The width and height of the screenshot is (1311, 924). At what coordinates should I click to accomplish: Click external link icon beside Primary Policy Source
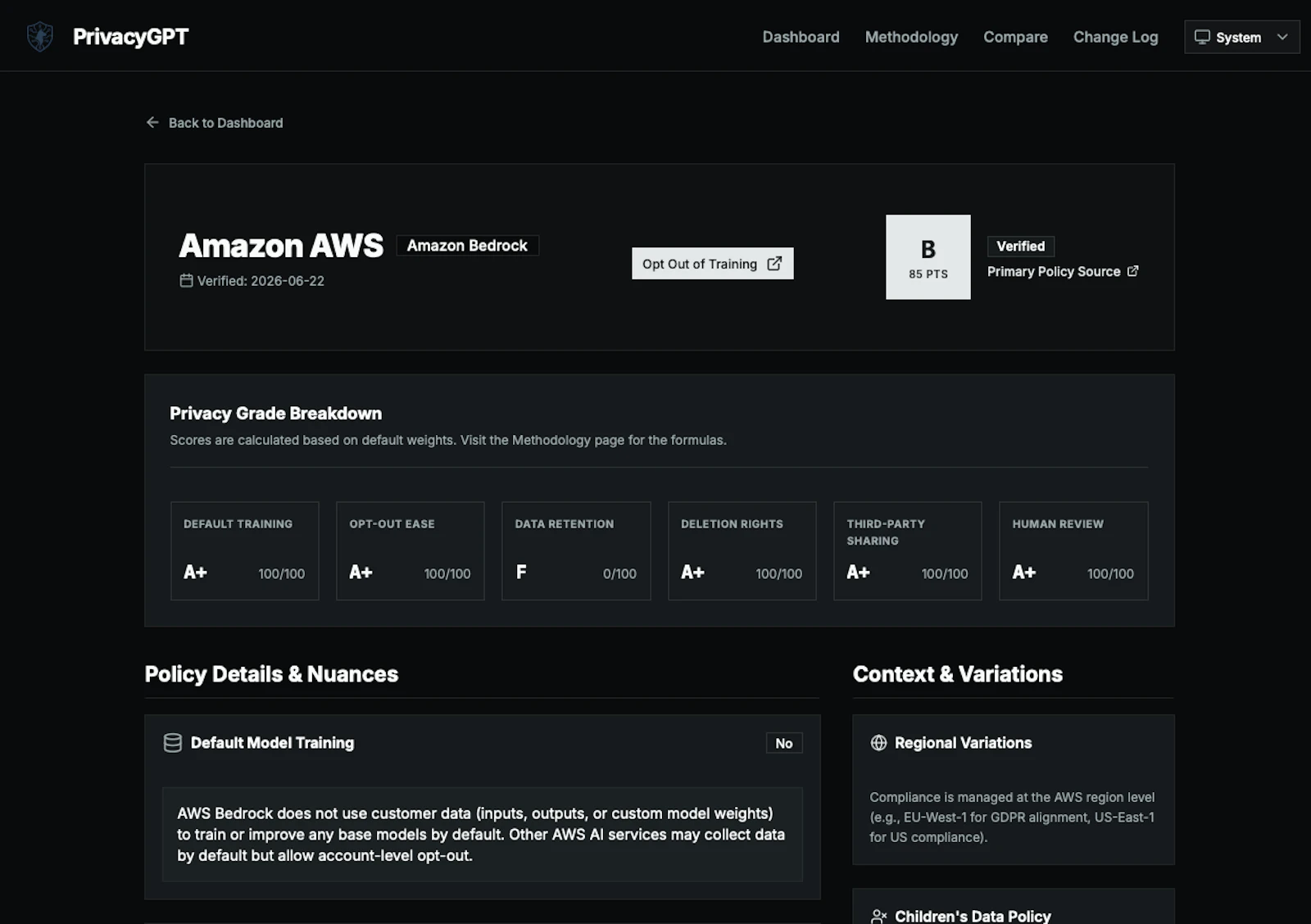click(x=1132, y=271)
